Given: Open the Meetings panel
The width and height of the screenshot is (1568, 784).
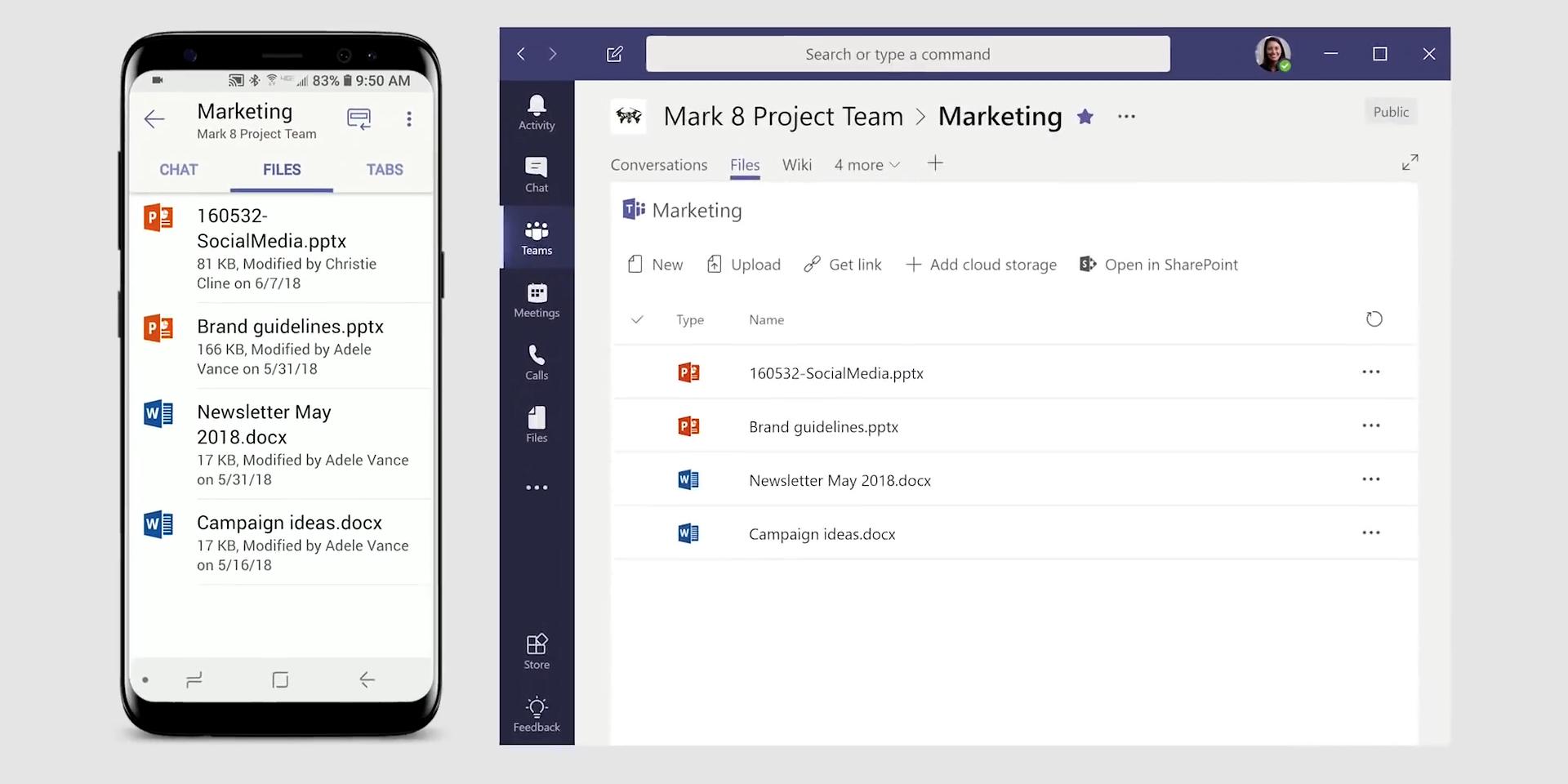Looking at the screenshot, I should [536, 299].
